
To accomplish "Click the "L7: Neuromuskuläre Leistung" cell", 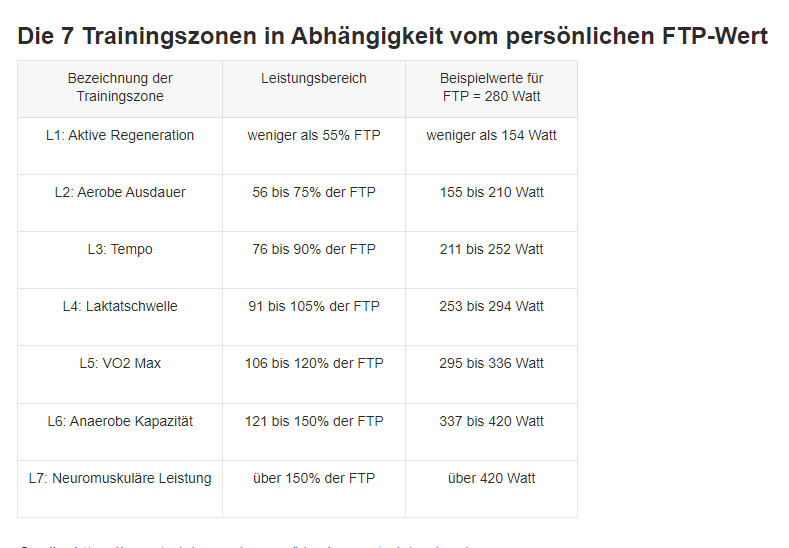I will coord(120,478).
